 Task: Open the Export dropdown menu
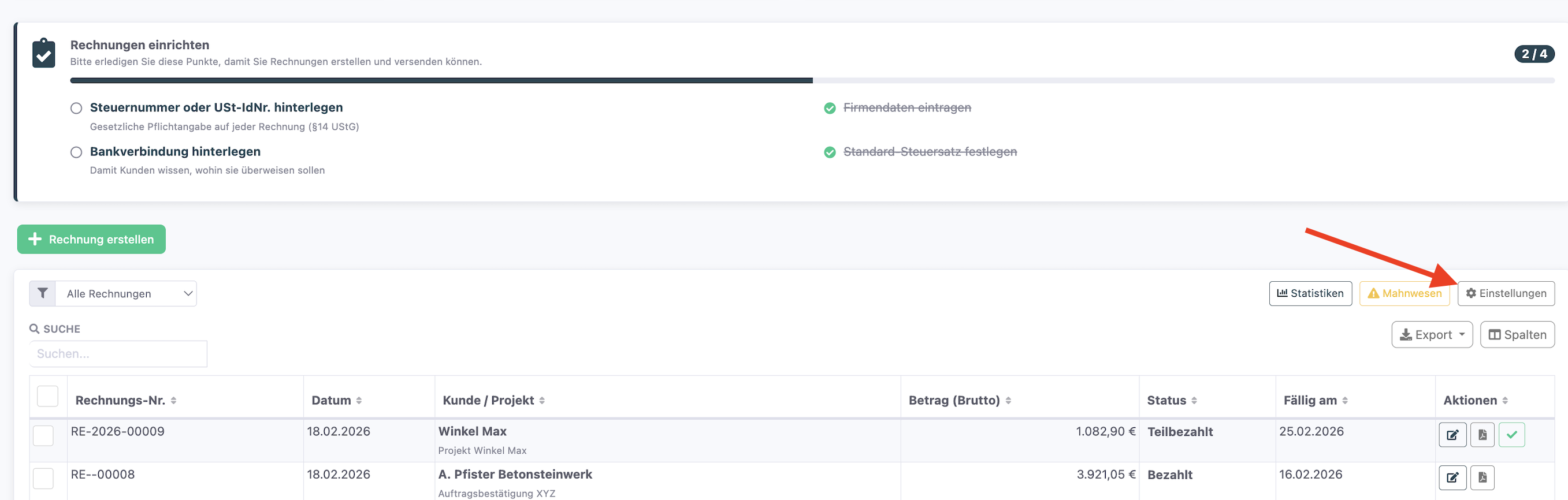(x=1432, y=334)
